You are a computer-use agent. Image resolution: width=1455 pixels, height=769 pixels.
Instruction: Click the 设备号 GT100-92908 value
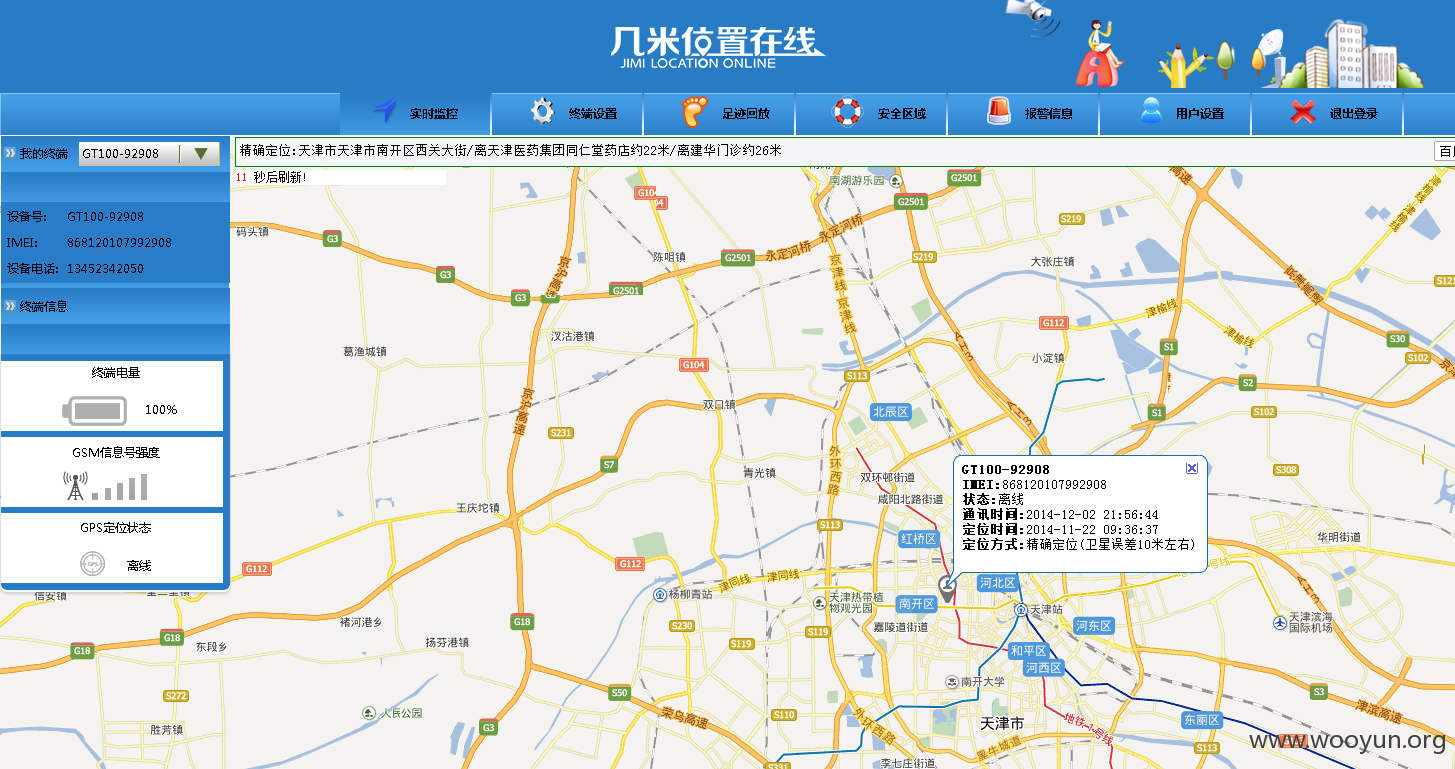[x=105, y=217]
